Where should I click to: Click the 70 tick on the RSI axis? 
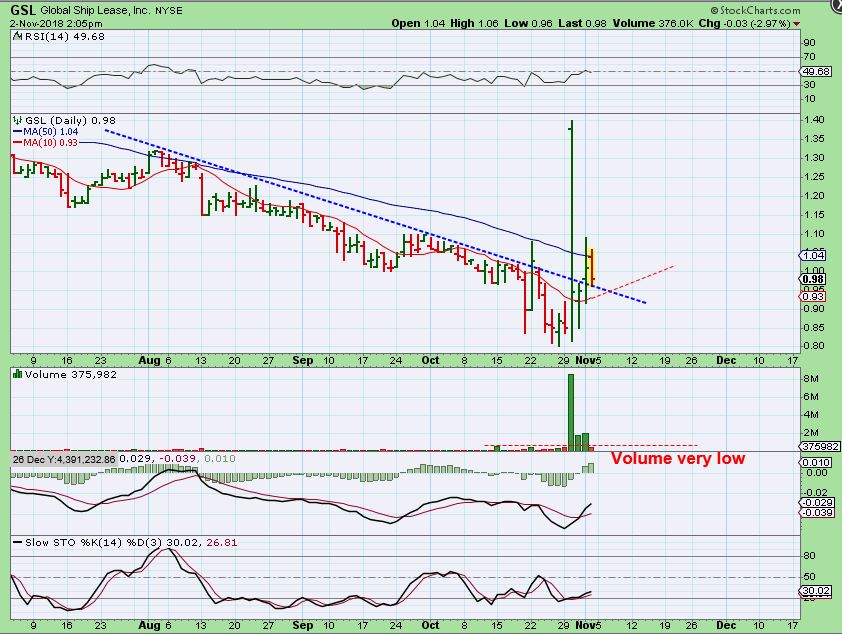click(809, 57)
